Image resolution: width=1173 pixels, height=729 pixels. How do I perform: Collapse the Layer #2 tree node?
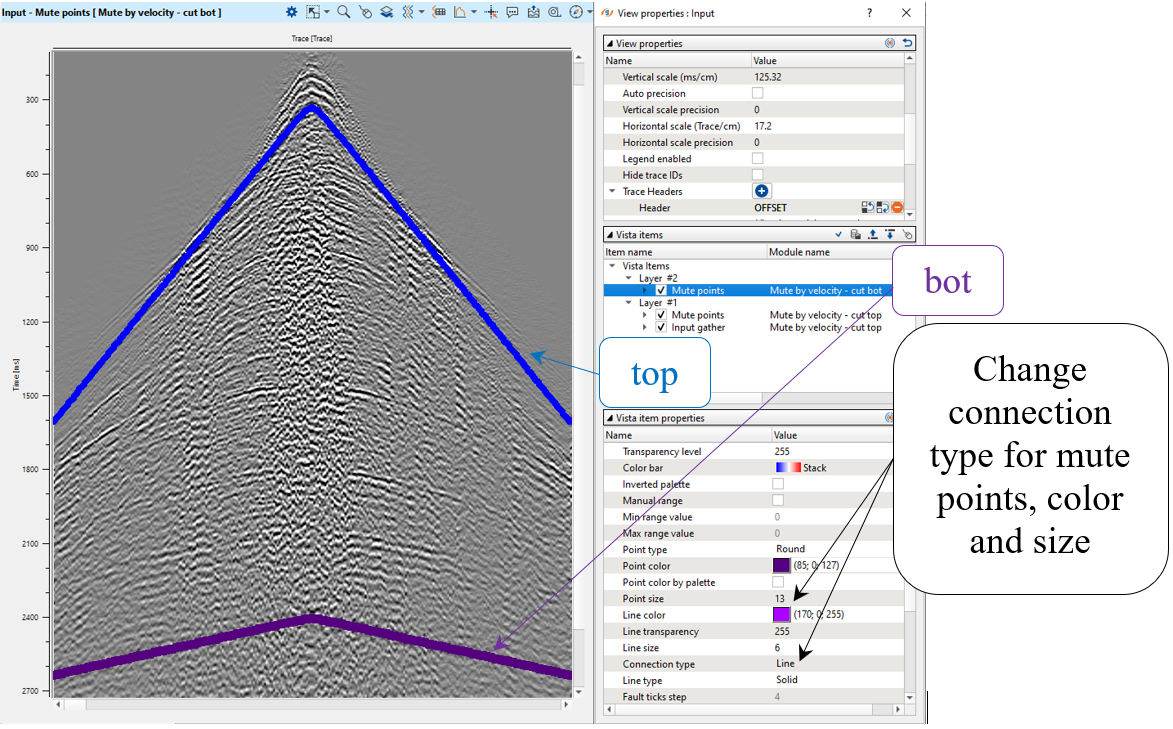point(630,278)
